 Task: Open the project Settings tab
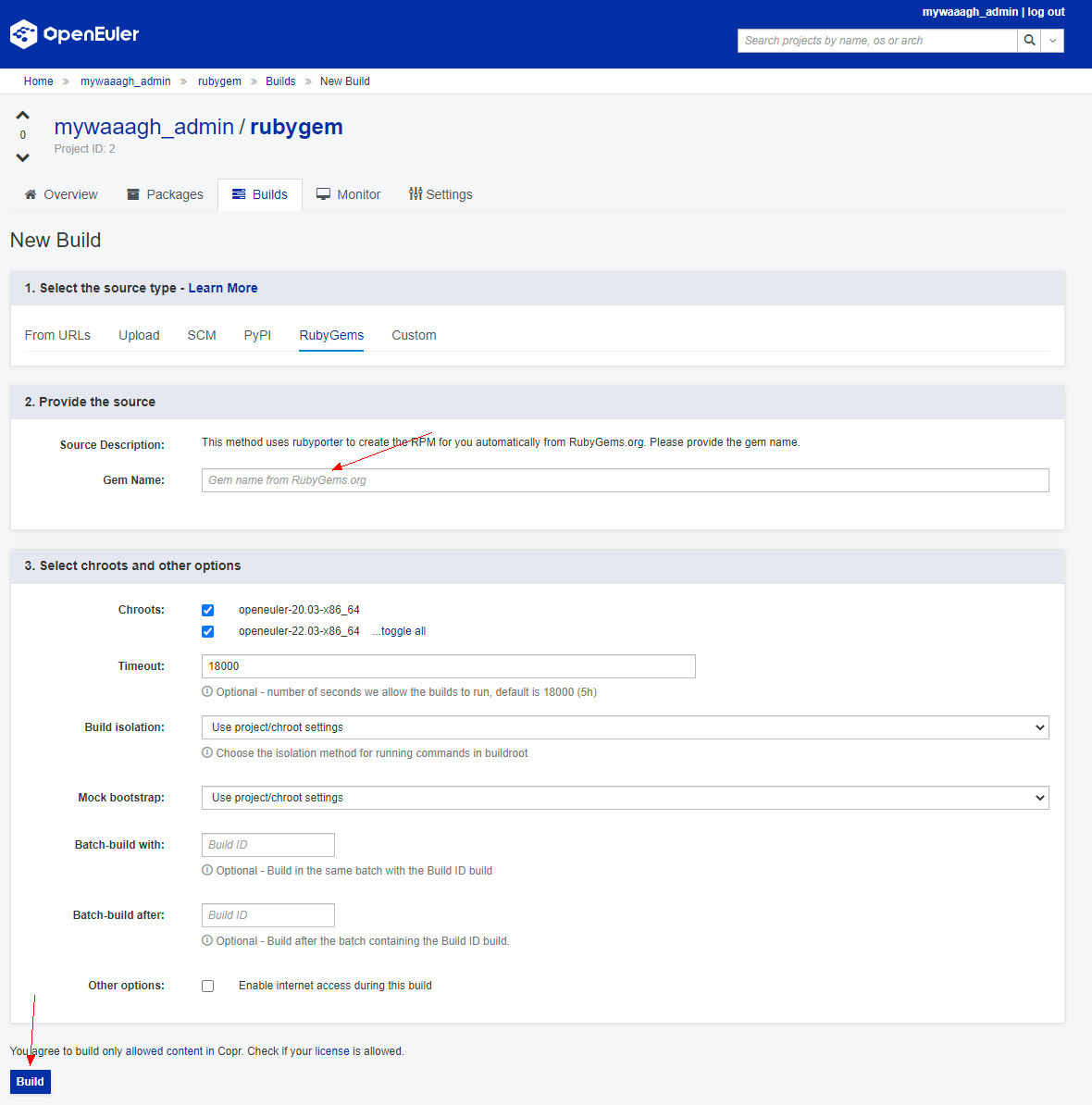click(441, 194)
